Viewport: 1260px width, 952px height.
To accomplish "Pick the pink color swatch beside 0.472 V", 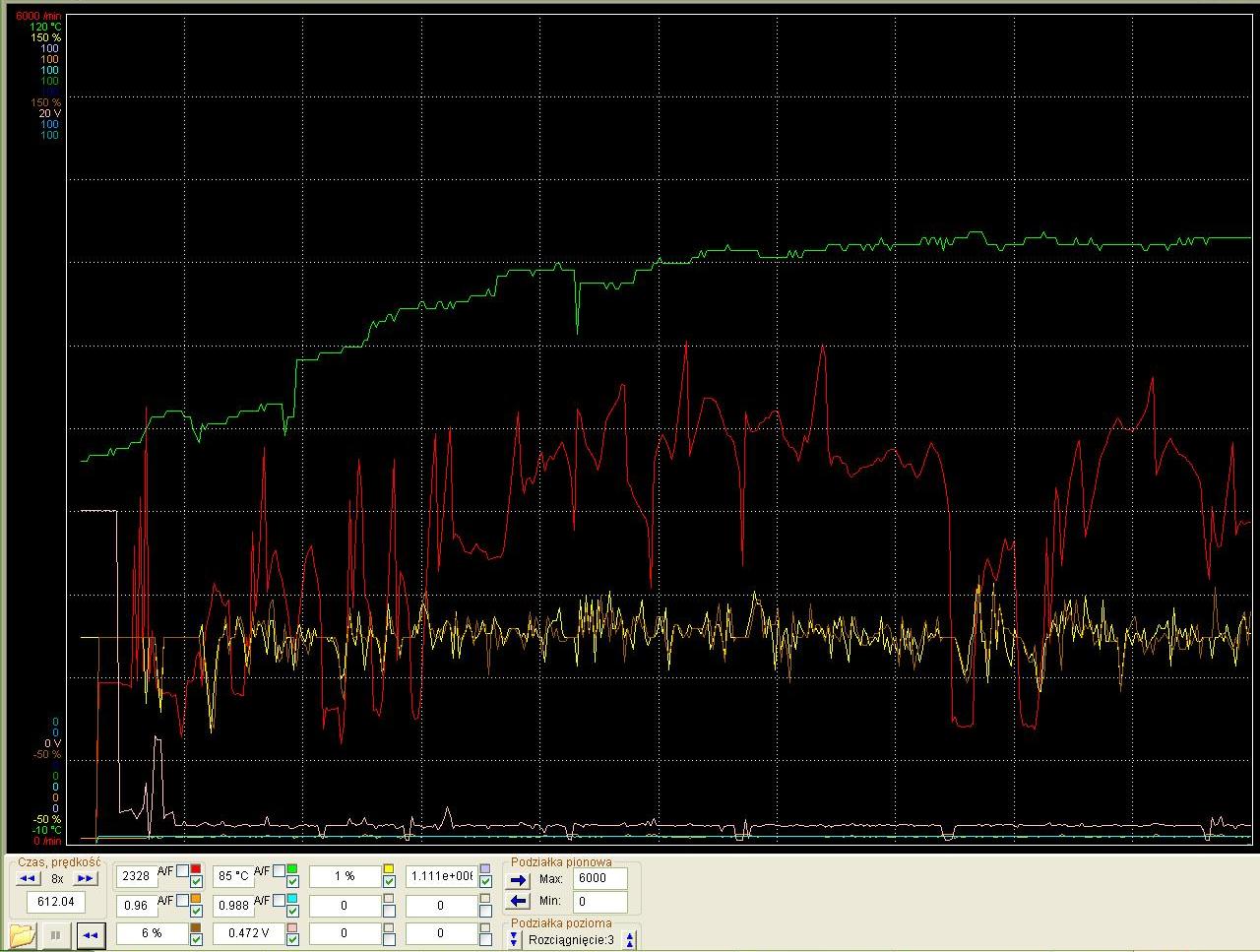I will (292, 928).
